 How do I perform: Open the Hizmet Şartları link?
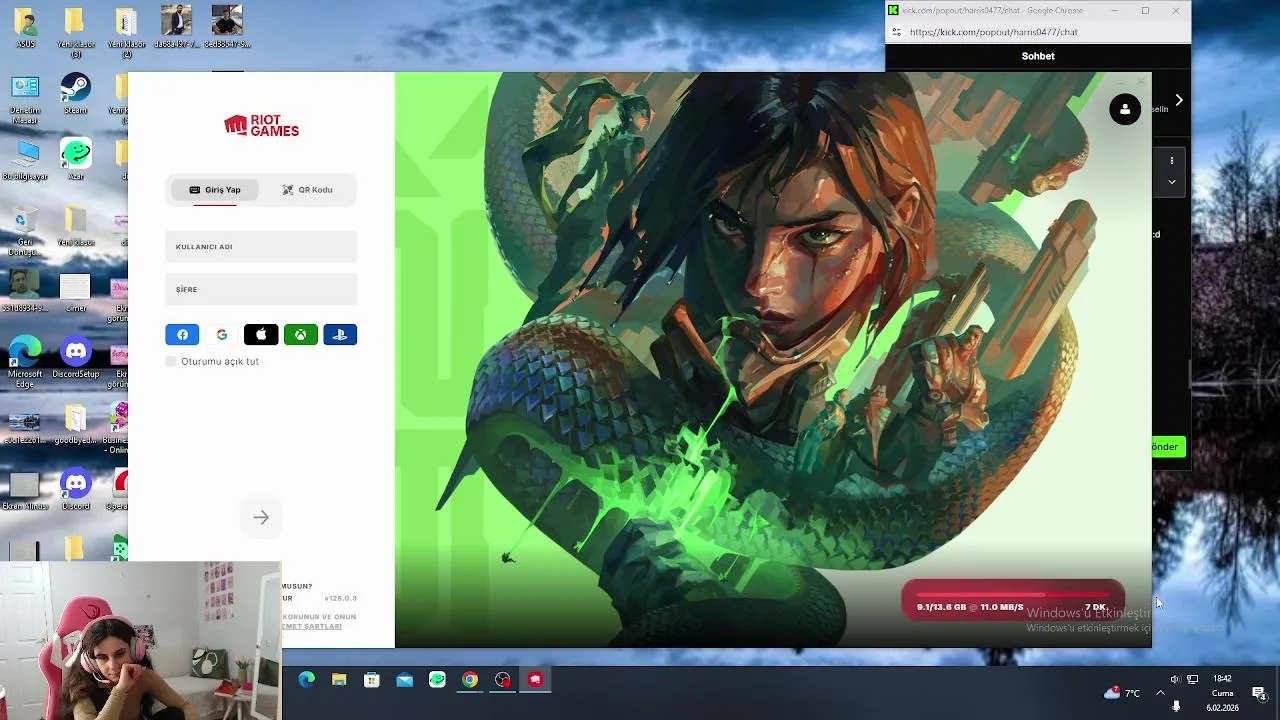pos(312,626)
